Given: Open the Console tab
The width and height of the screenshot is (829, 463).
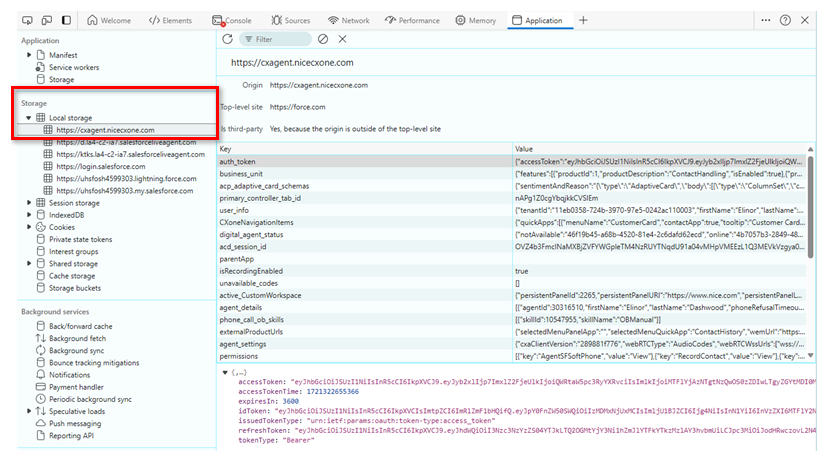Looking at the screenshot, I should [232, 20].
